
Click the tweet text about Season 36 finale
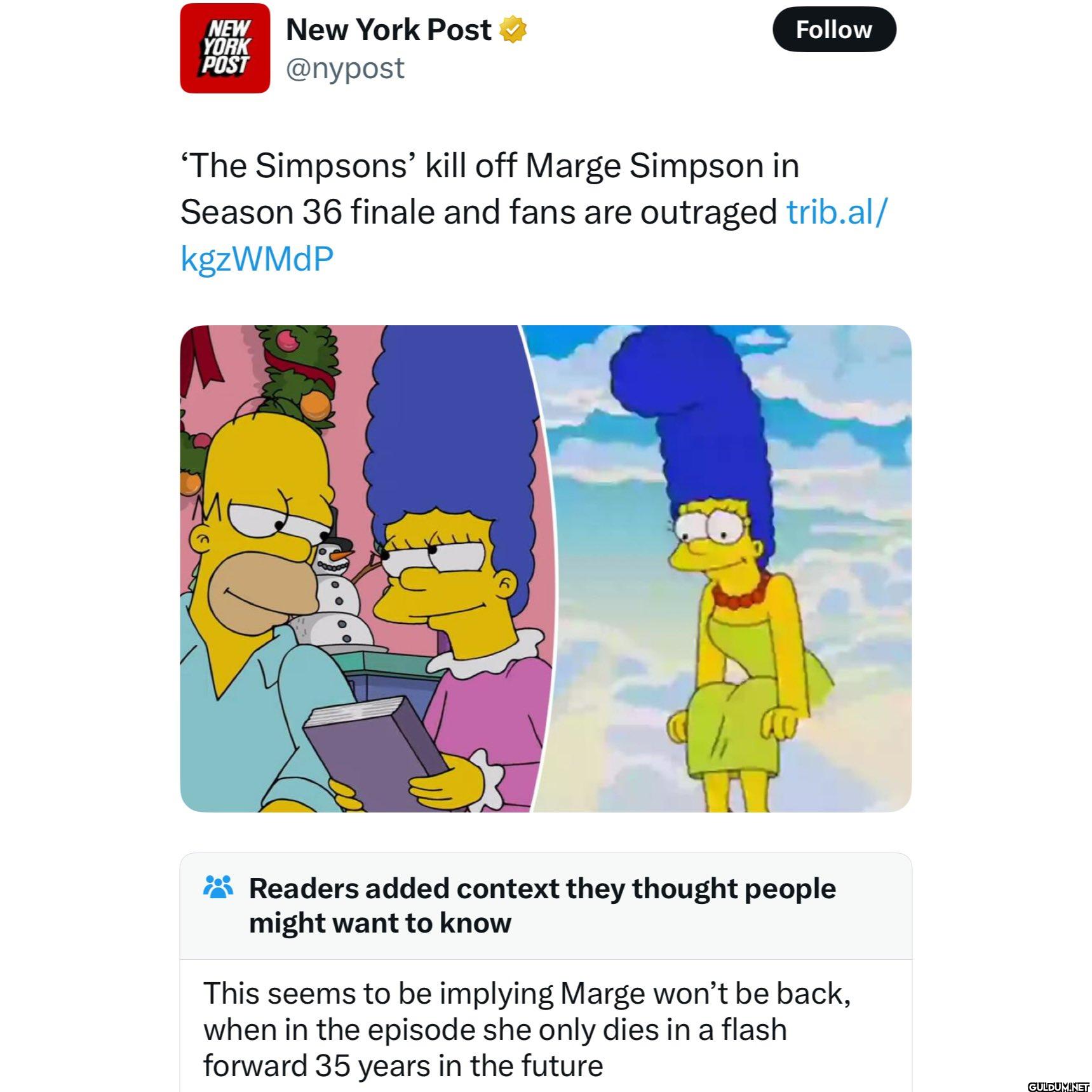[489, 189]
